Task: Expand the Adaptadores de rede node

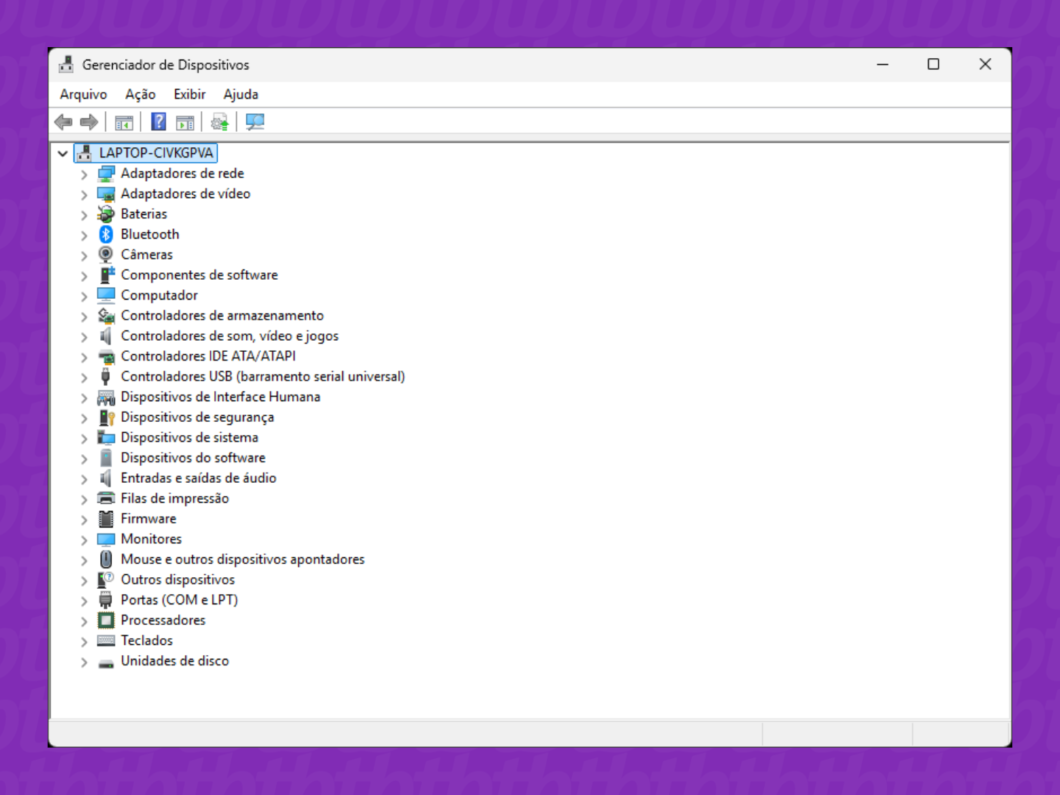Action: (x=84, y=173)
